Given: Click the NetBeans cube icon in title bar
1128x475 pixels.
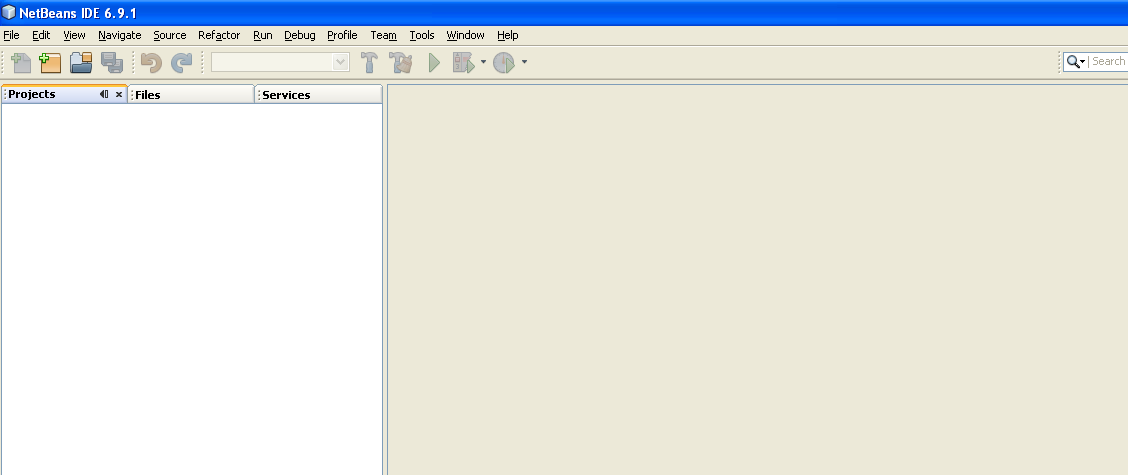Looking at the screenshot, I should pyautogui.click(x=9, y=12).
